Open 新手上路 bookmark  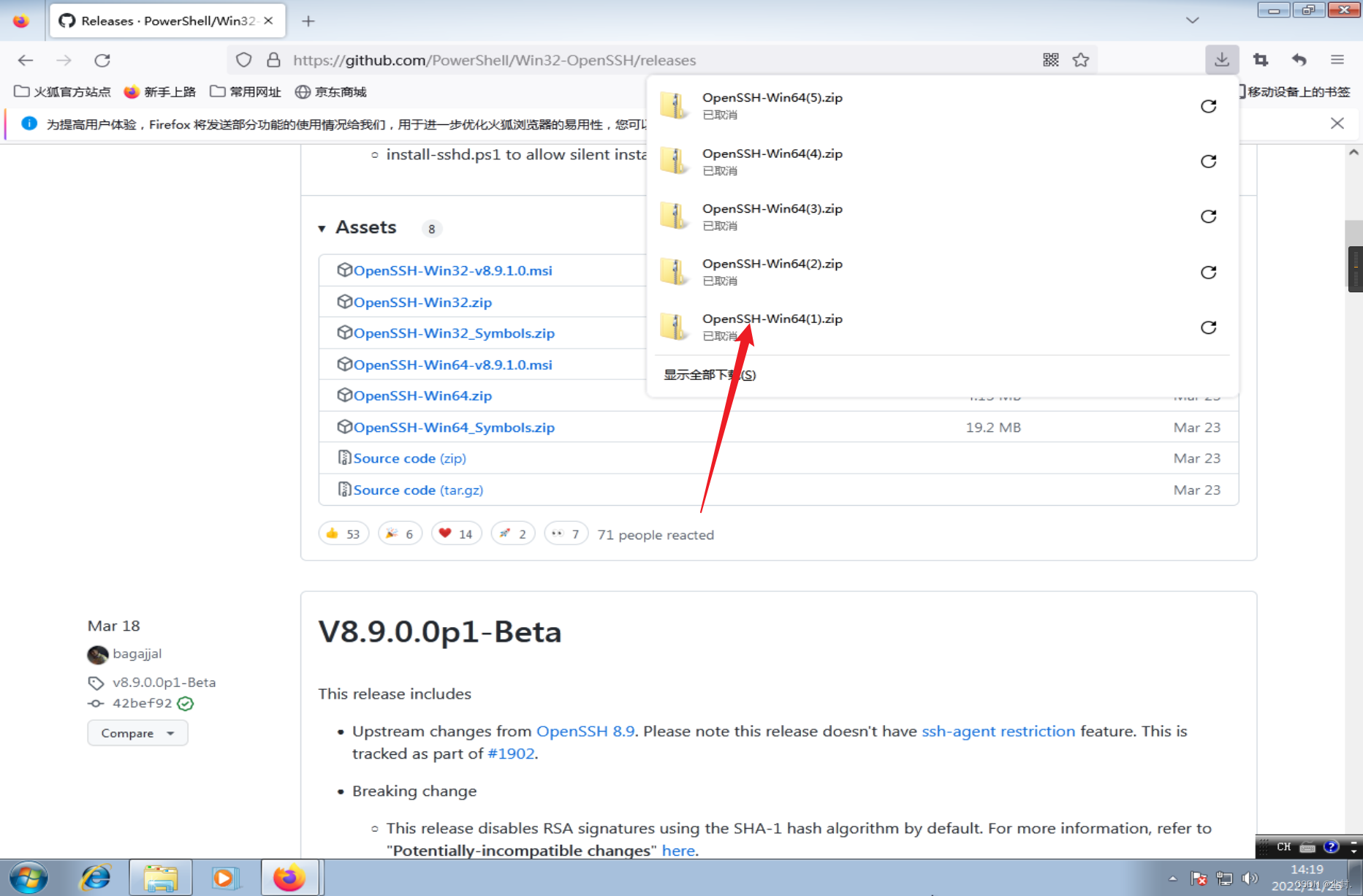click(x=160, y=91)
